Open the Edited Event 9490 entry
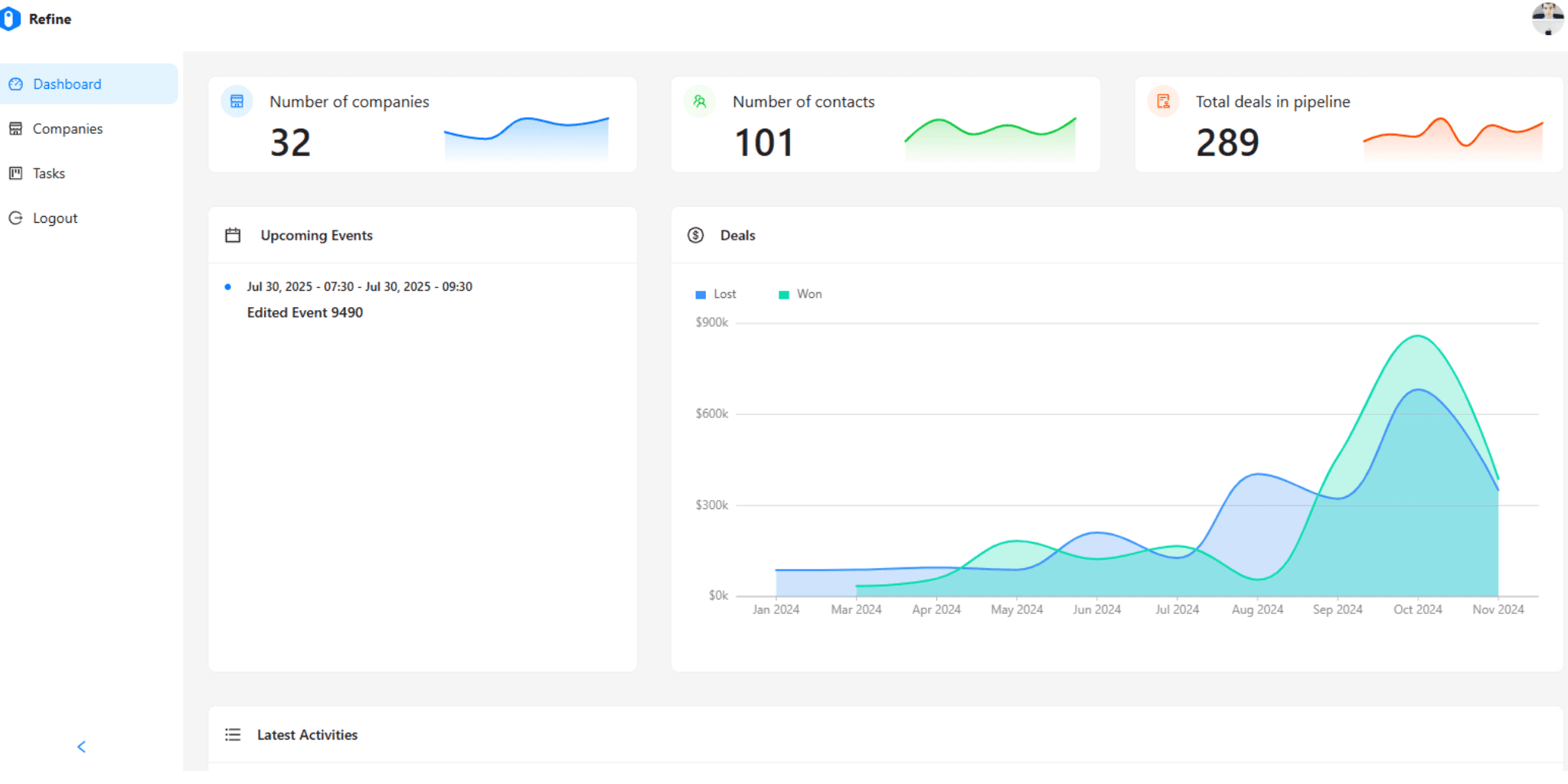 coord(305,312)
